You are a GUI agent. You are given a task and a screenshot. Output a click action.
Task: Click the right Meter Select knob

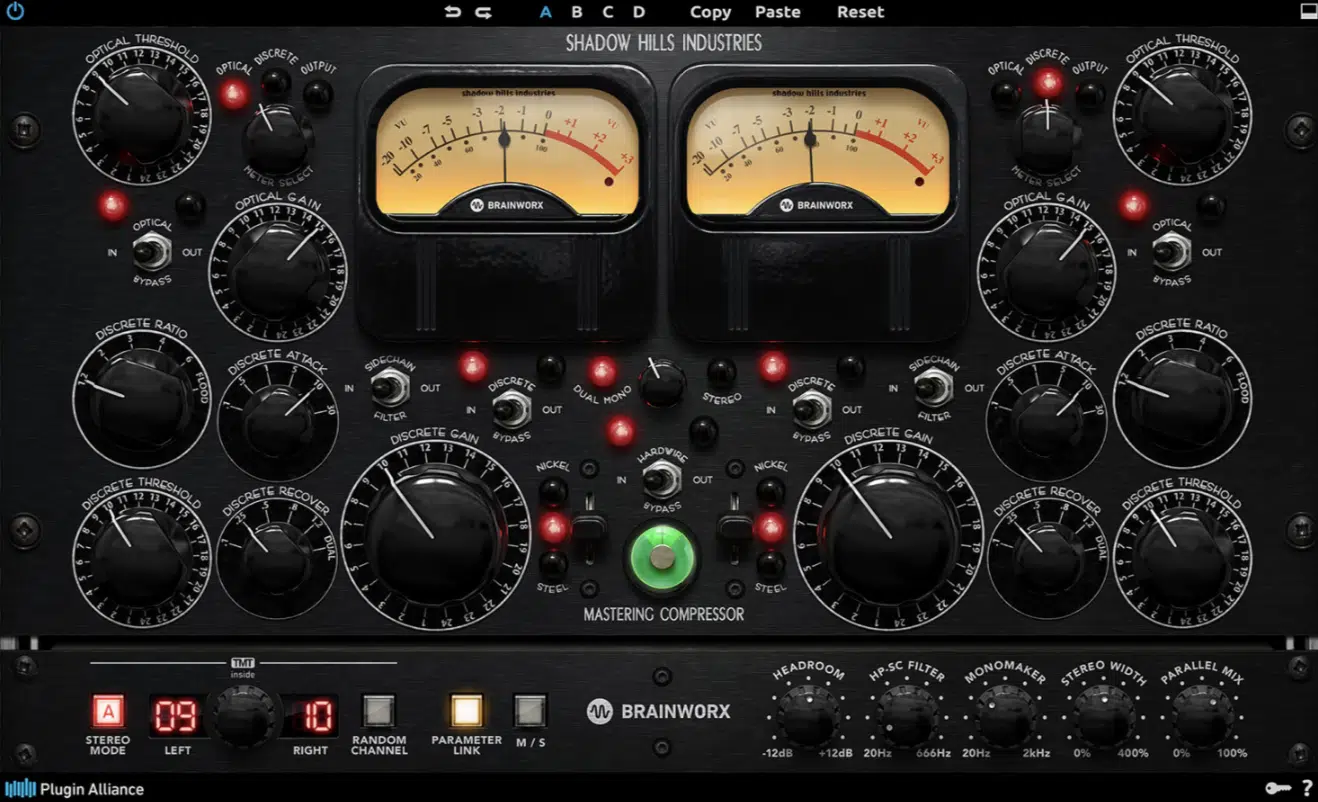pos(1047,139)
